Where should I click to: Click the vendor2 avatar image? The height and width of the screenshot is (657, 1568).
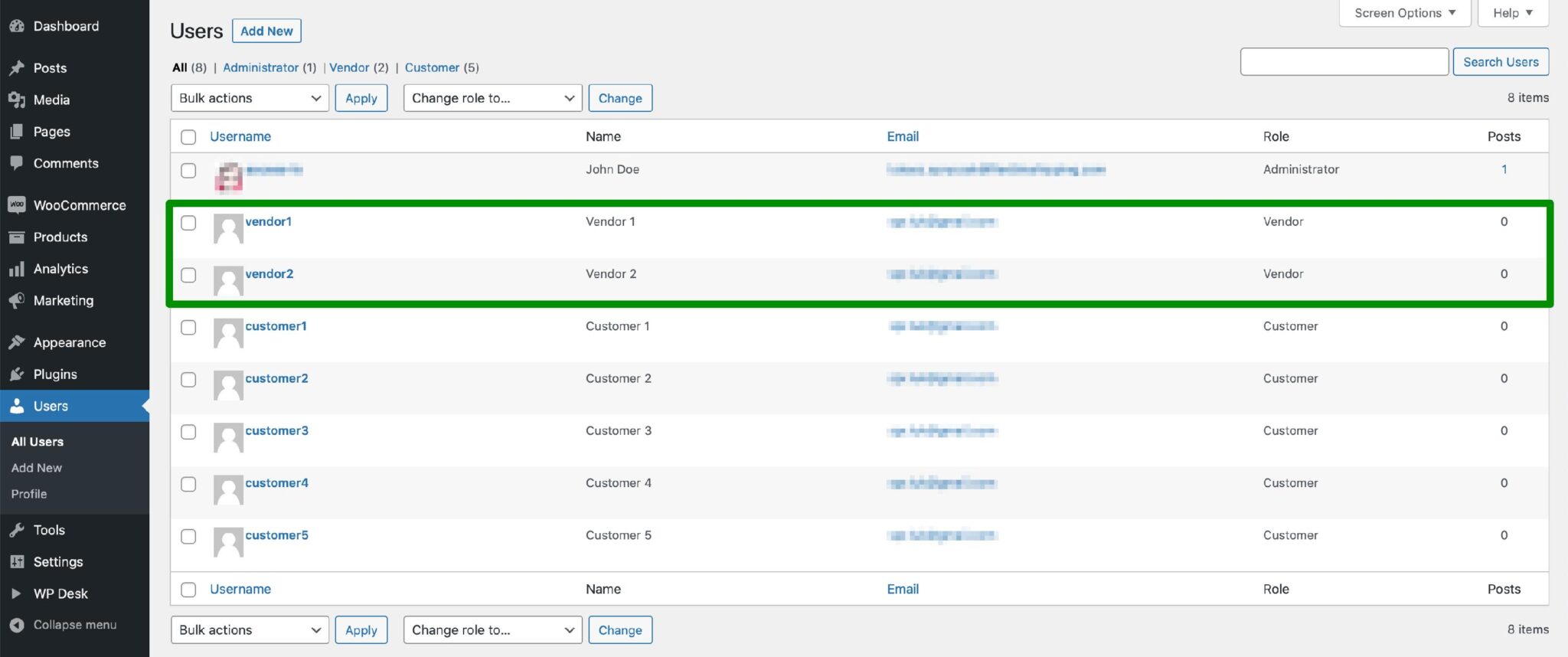pos(228,281)
